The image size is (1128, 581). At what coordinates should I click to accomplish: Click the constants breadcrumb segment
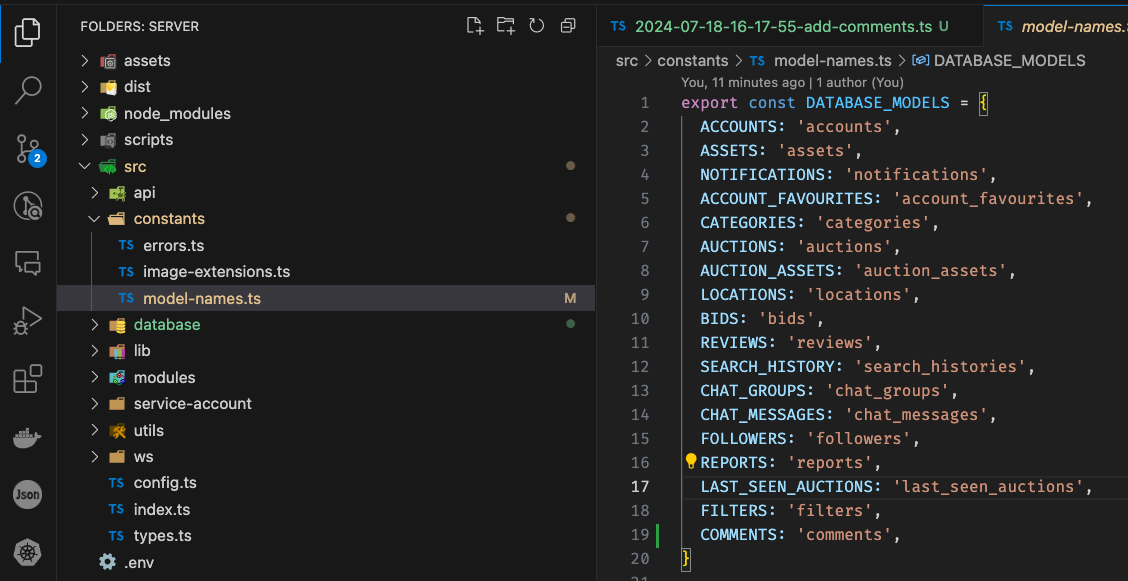tap(693, 60)
